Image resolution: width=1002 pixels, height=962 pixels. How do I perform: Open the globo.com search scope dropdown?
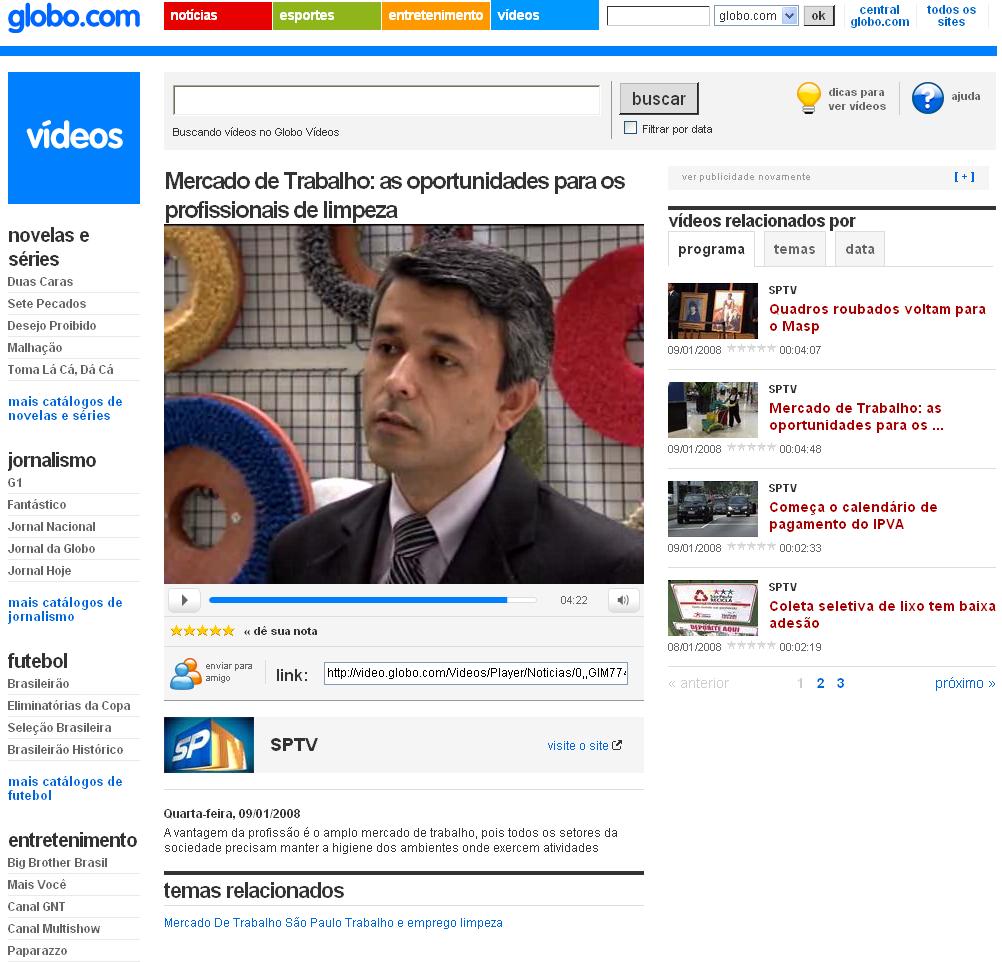click(x=756, y=16)
